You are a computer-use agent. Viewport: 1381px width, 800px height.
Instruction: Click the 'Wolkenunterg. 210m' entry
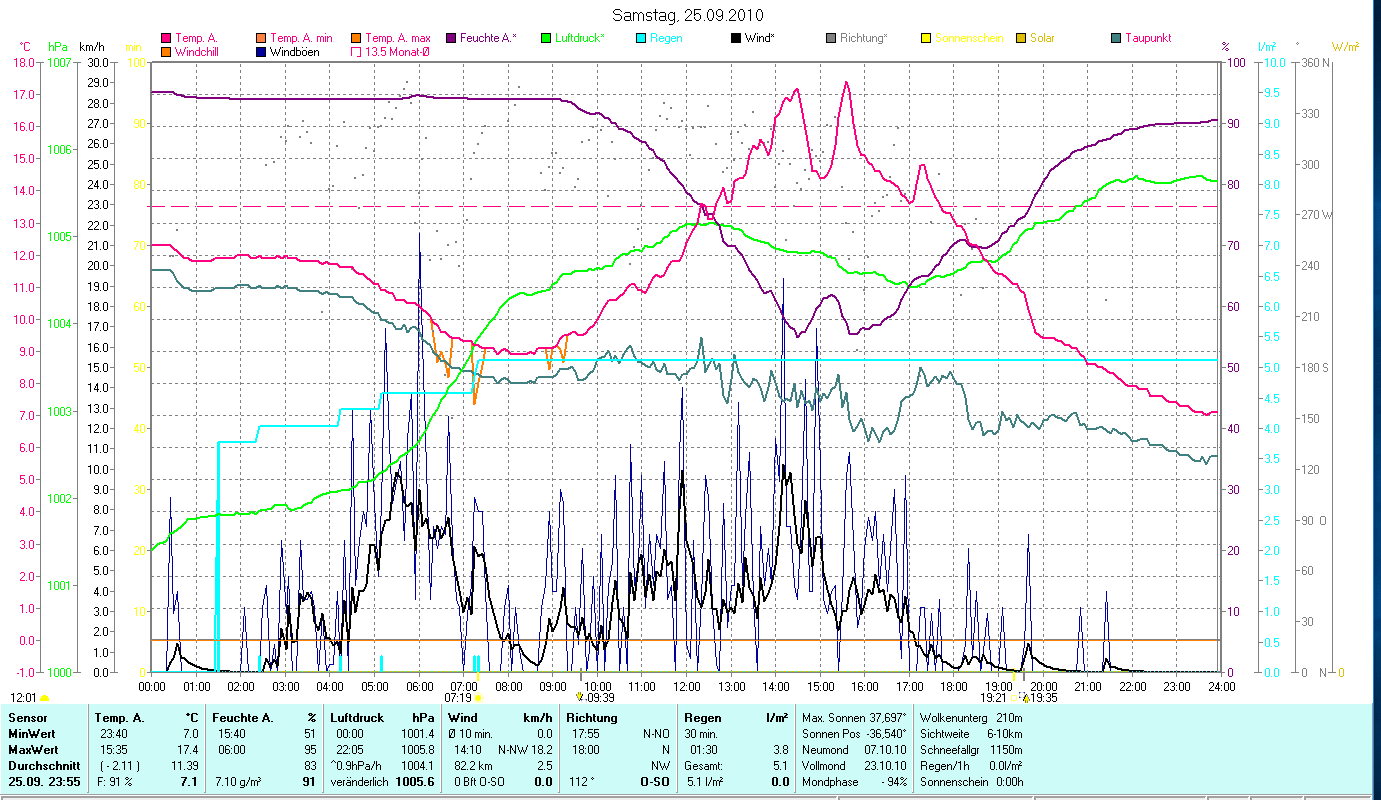971,718
